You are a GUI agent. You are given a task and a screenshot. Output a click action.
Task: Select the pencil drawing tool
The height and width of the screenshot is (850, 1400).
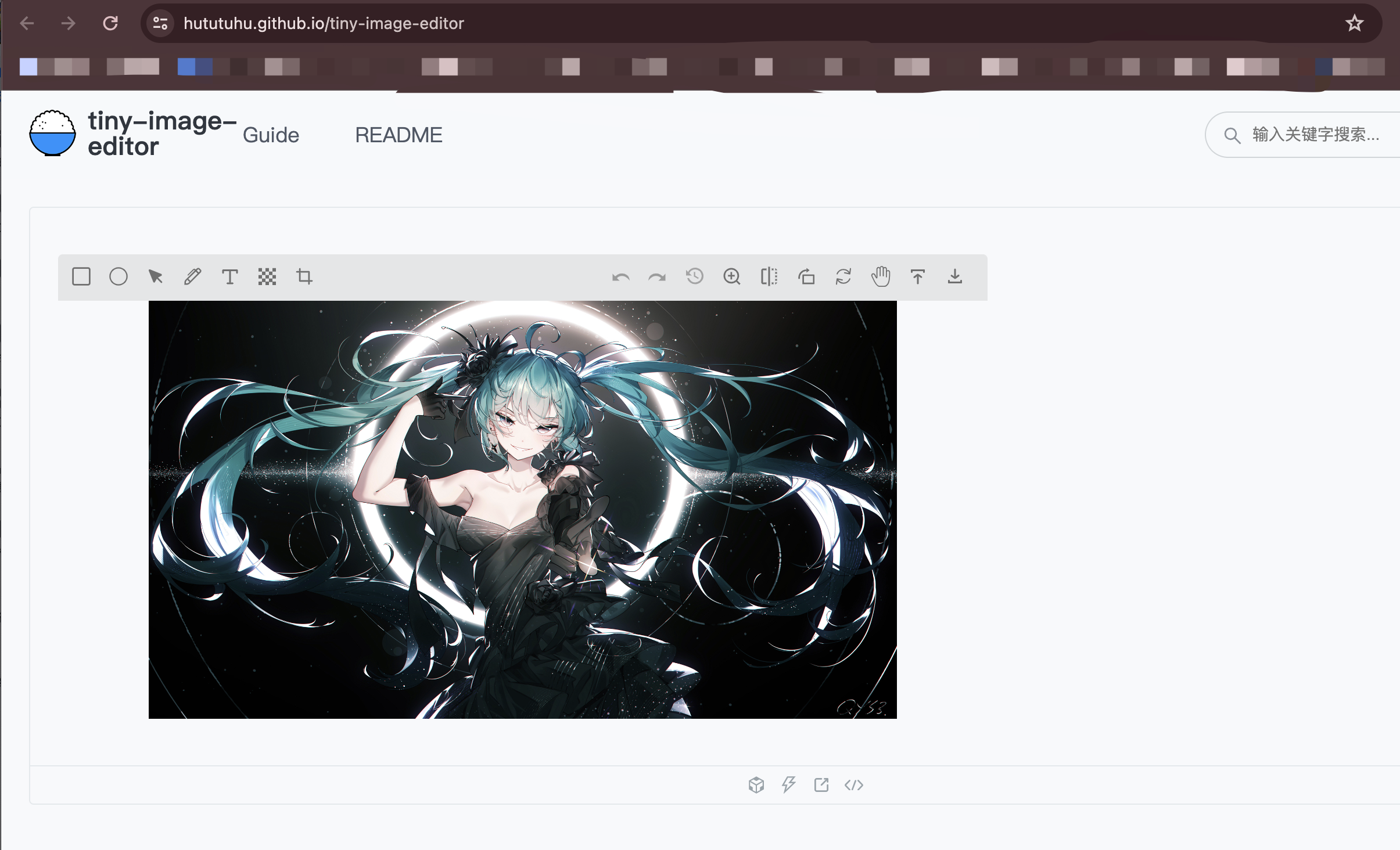193,276
